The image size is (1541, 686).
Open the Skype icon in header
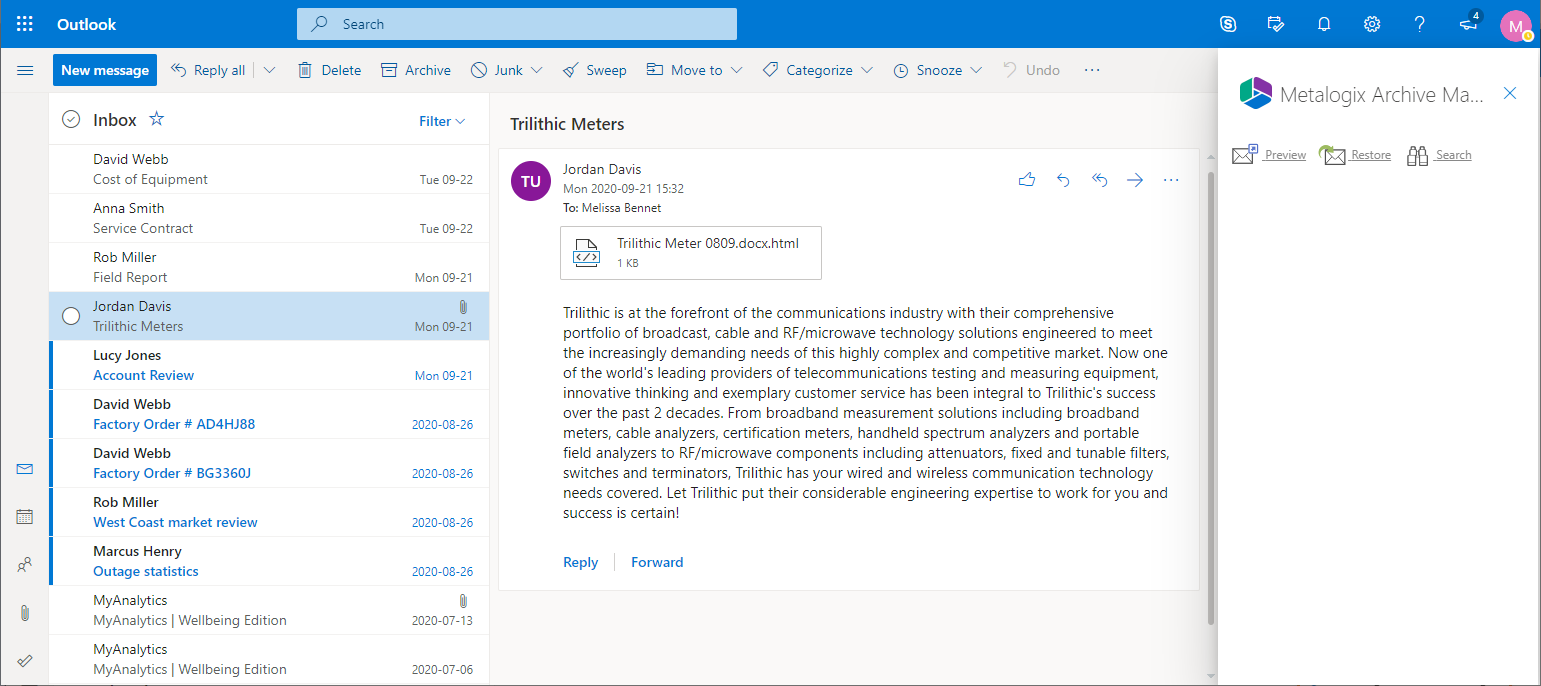tap(1228, 24)
